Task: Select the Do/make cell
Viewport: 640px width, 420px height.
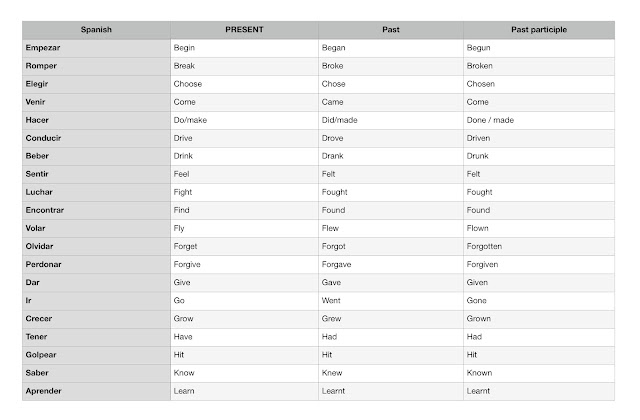Action: [x=244, y=120]
